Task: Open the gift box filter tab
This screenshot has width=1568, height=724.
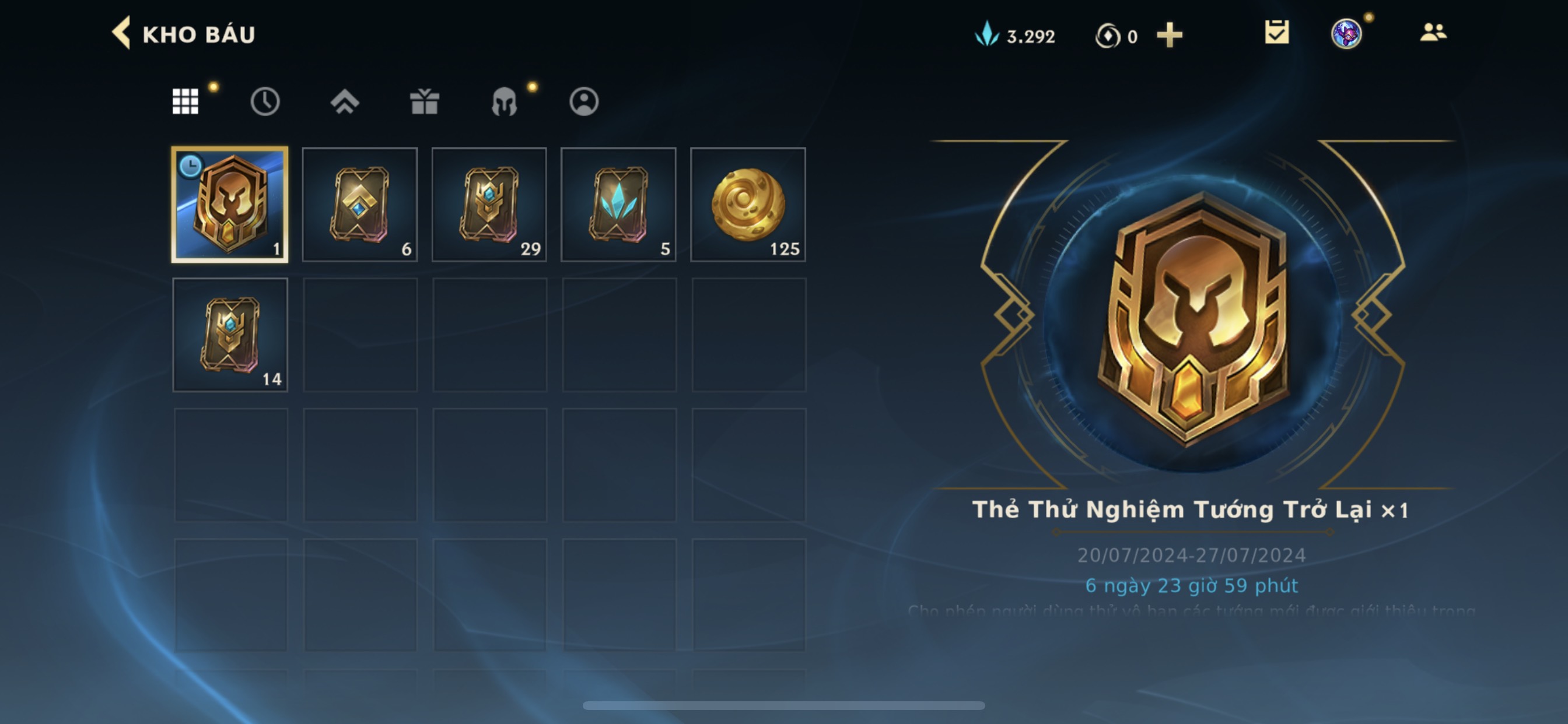Action: [424, 101]
